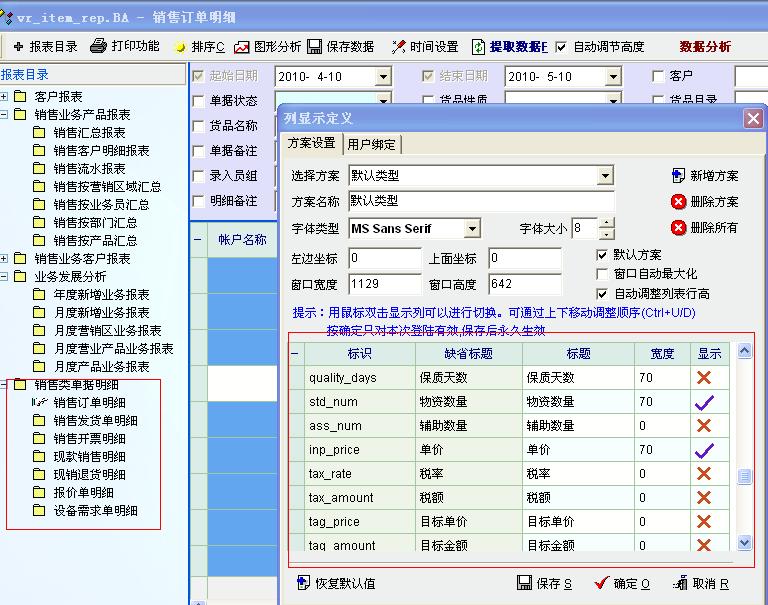The width and height of the screenshot is (768, 605).
Task: Click the 保存数据 floppy disk icon
Action: tap(314, 46)
